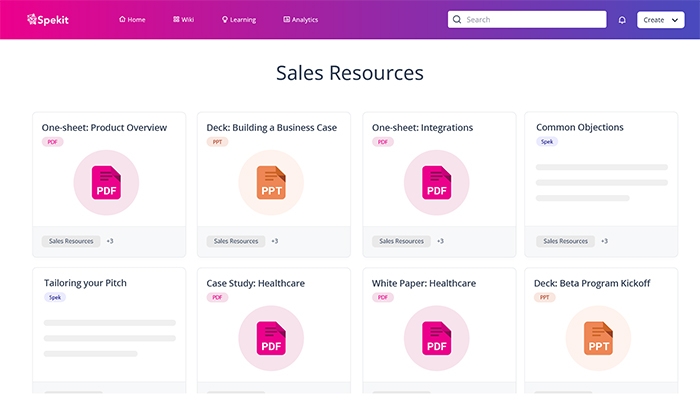This screenshot has width=700, height=400.
Task: Open the Common Objections Spek title
Action: point(579,128)
